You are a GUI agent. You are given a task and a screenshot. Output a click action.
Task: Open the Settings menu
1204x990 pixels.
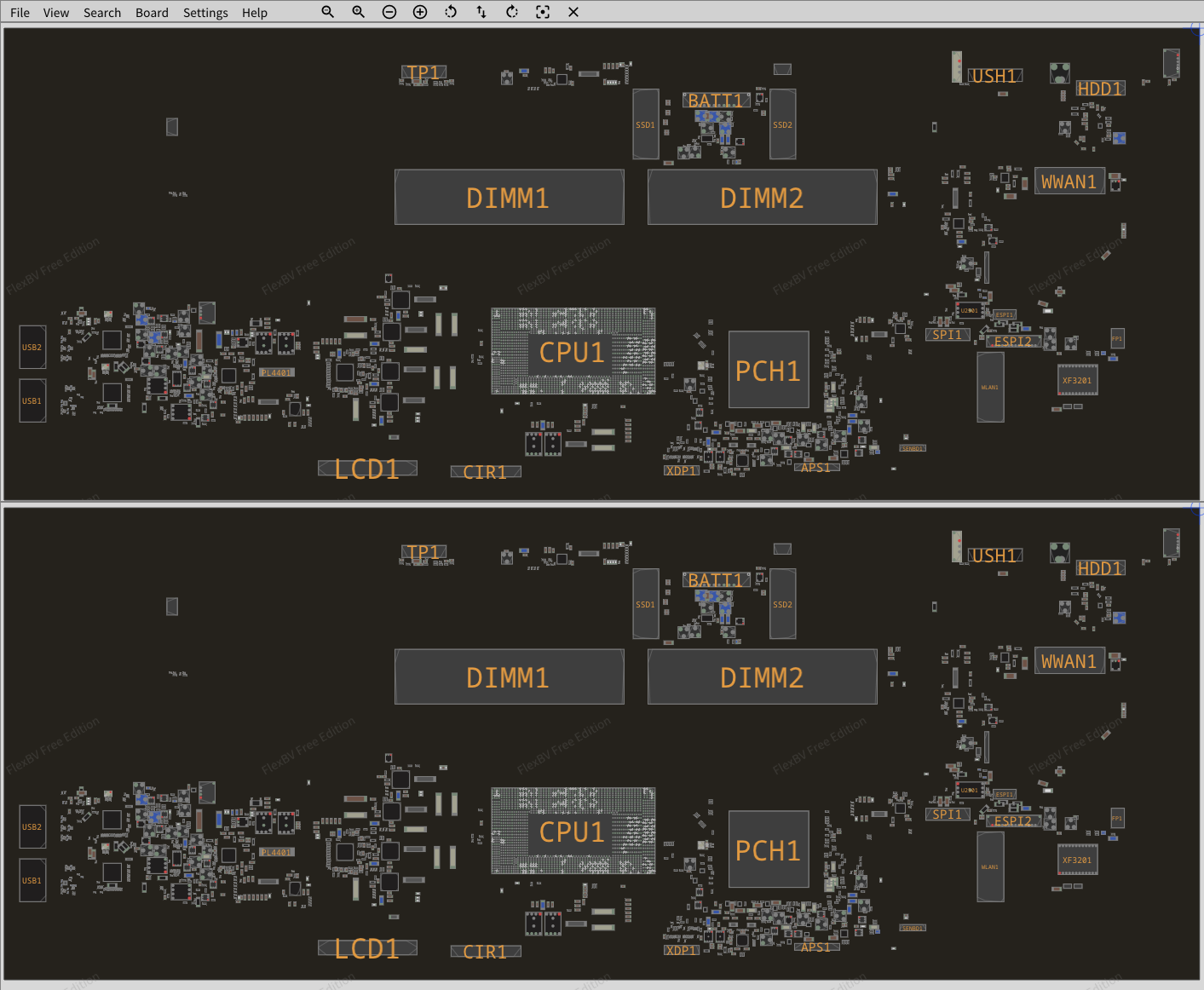pos(205,13)
